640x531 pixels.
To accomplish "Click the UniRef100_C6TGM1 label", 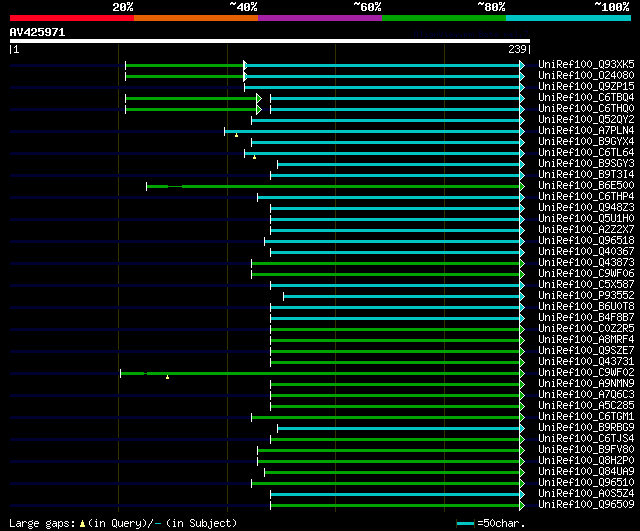I will (x=586, y=417).
